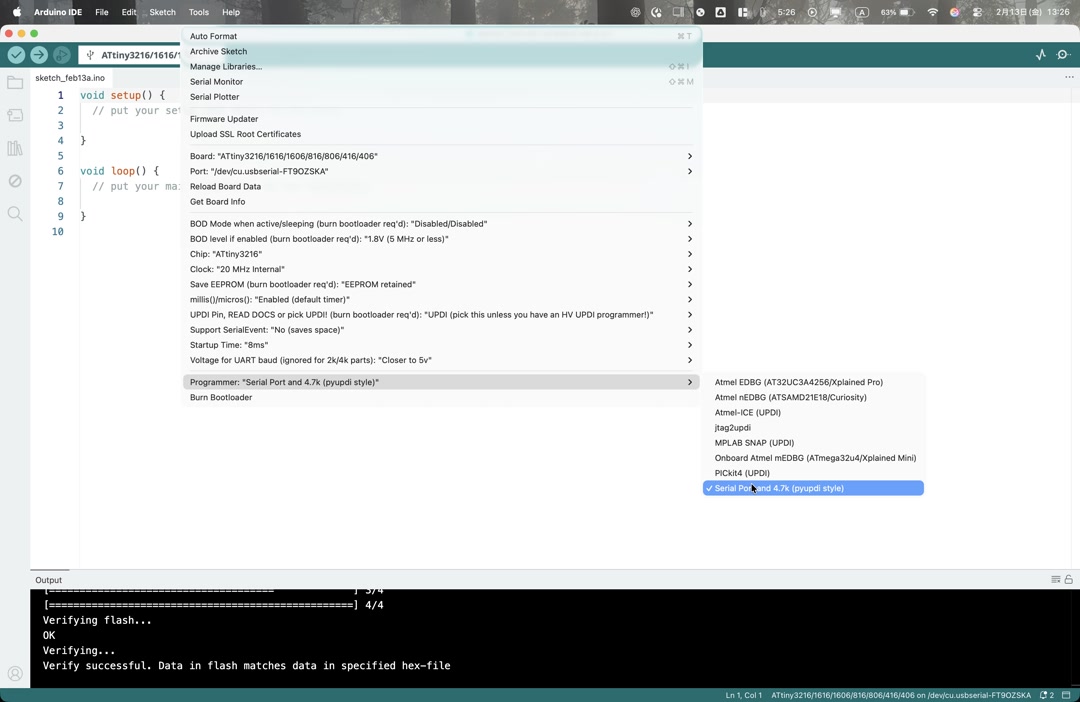Select Onboard Atmel mEDBG programmer

coord(813,457)
